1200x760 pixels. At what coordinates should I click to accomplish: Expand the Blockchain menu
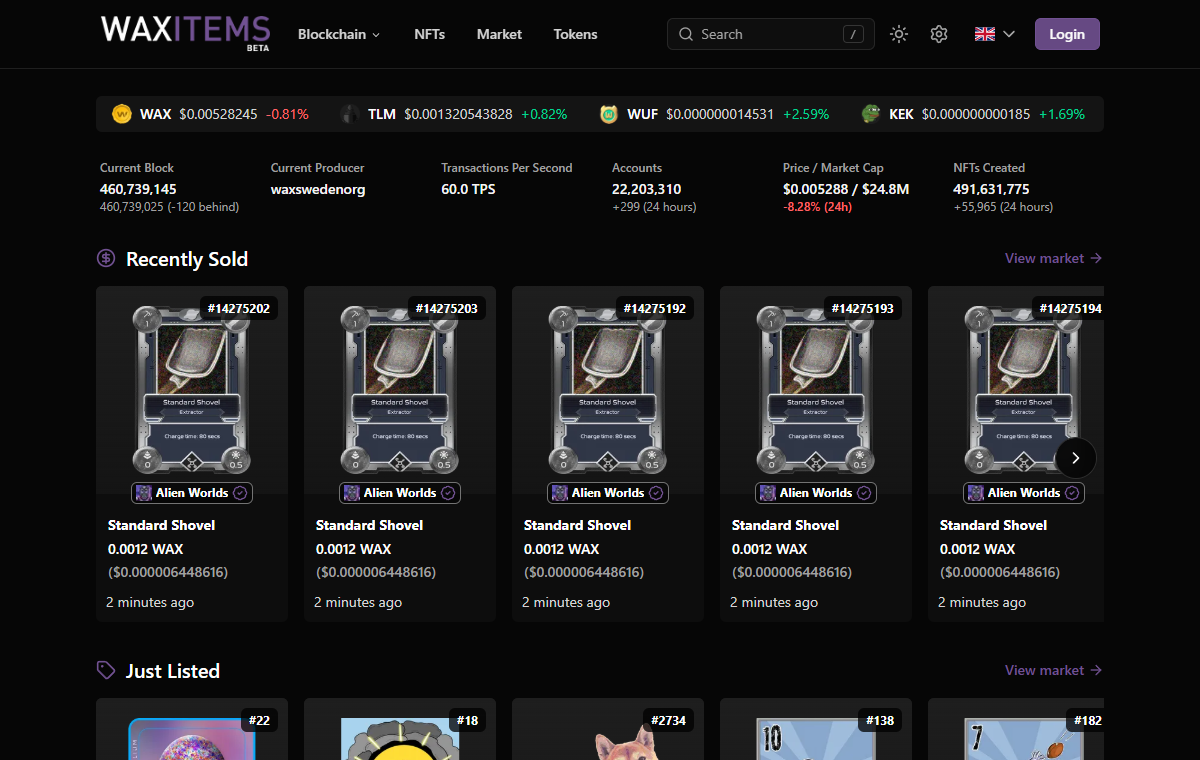click(x=339, y=34)
